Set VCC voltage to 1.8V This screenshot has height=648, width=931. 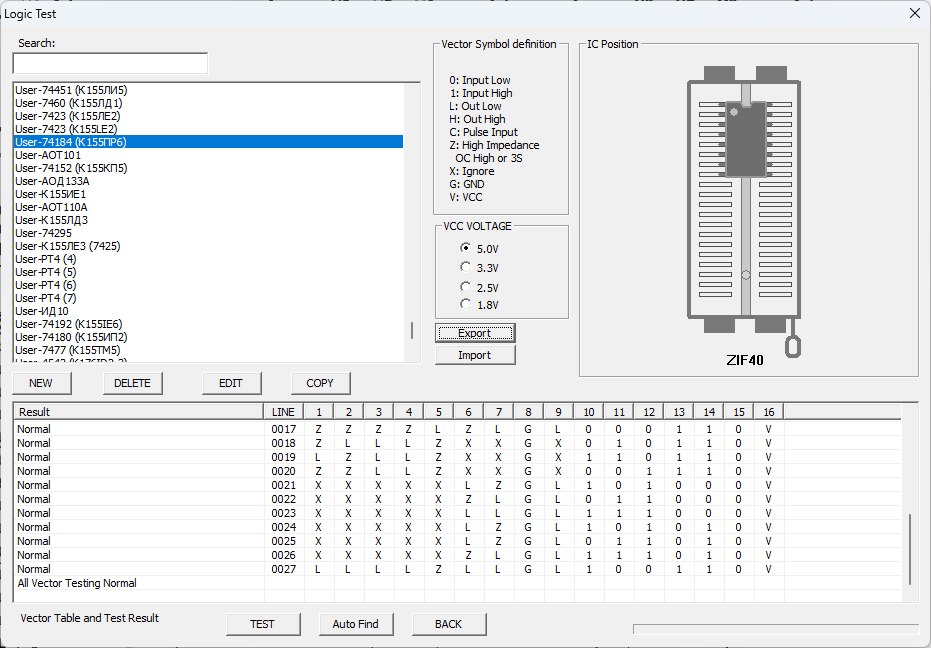point(465,304)
